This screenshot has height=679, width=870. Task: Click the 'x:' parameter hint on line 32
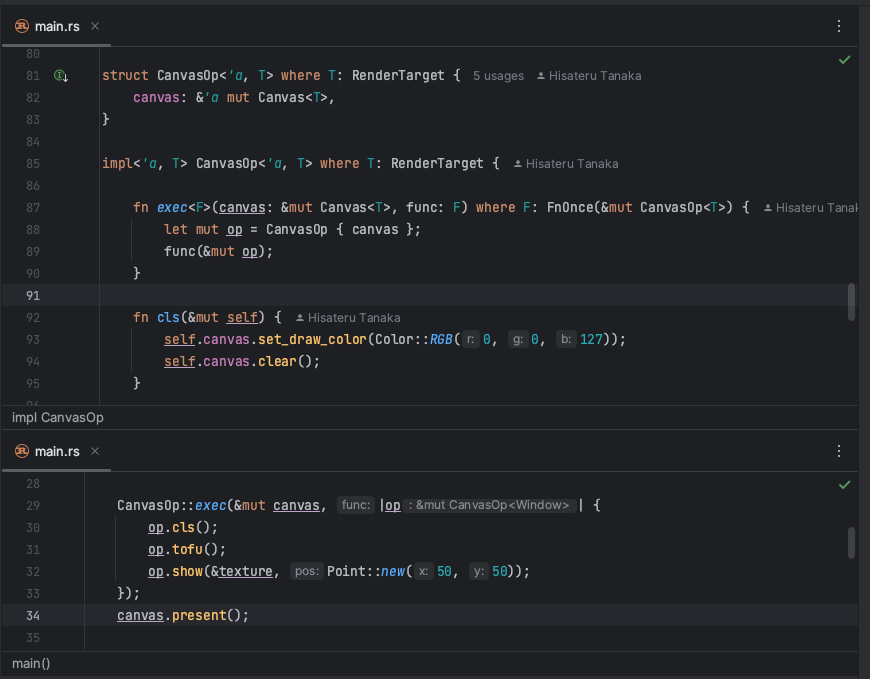pos(423,571)
